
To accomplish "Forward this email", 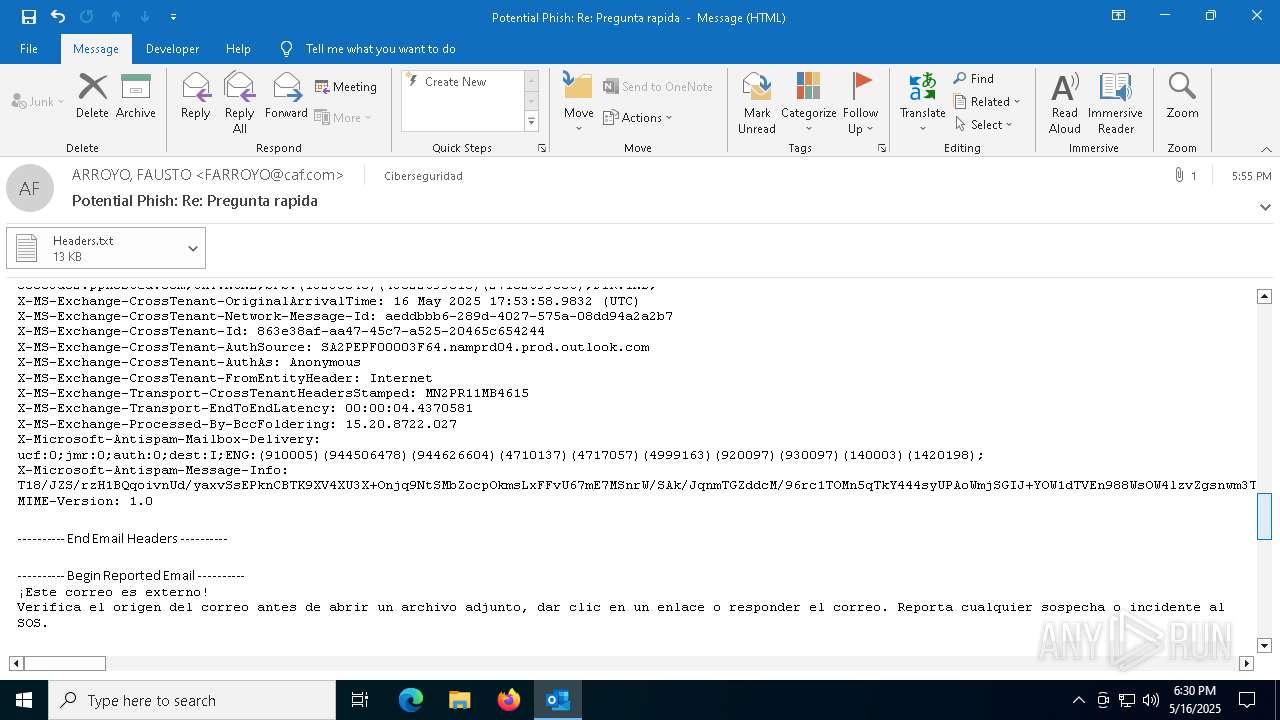I will pyautogui.click(x=286, y=96).
